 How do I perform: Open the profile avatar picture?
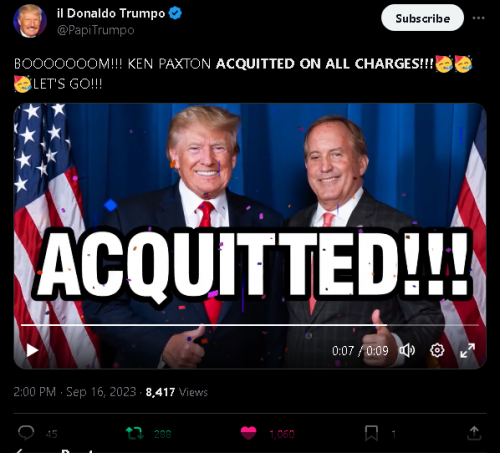point(30,21)
